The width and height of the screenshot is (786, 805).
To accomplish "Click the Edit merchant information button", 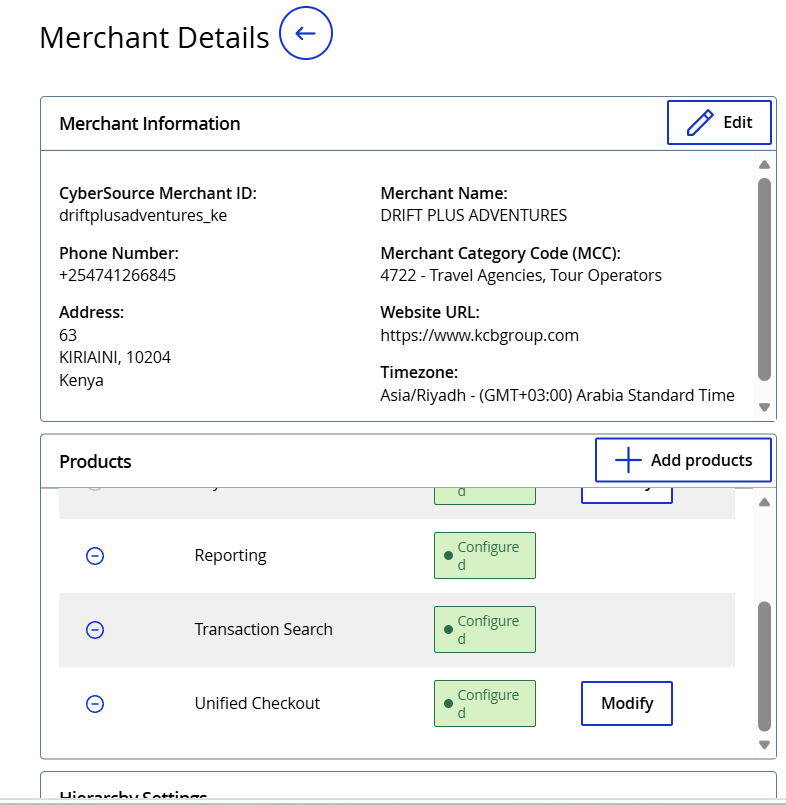I will pyautogui.click(x=719, y=123).
